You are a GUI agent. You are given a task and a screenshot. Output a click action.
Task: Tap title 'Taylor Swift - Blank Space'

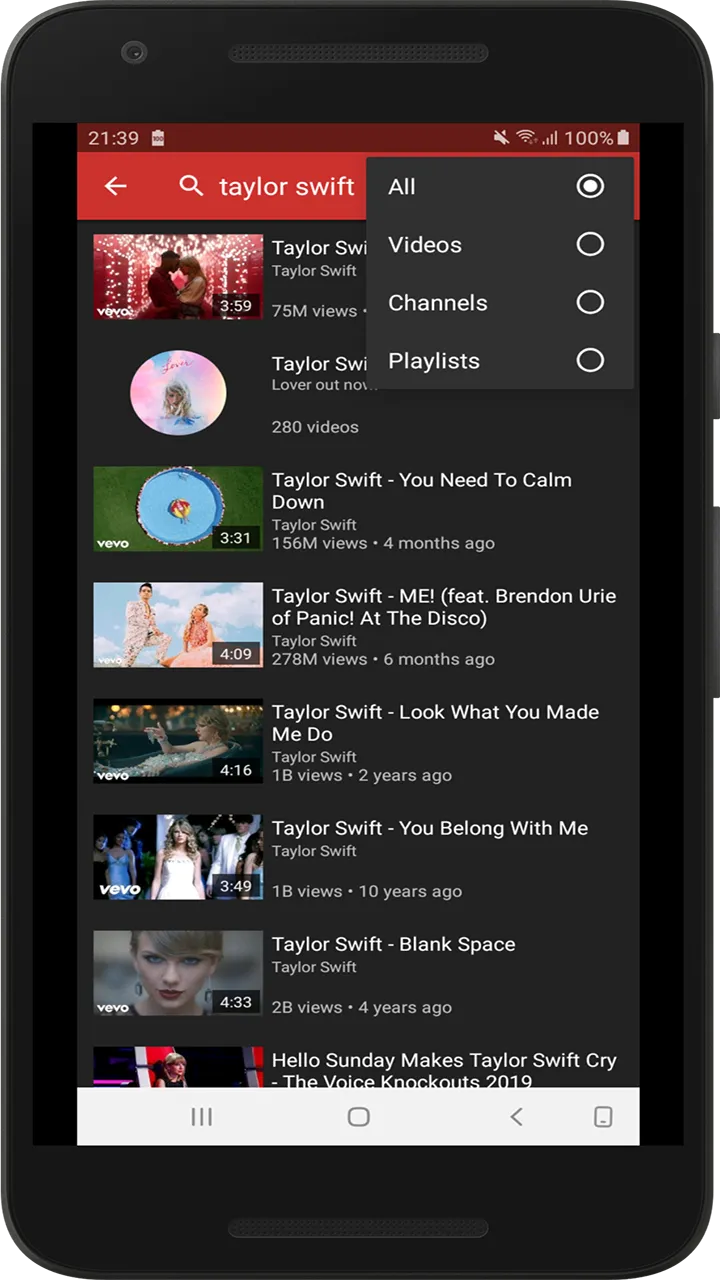394,944
